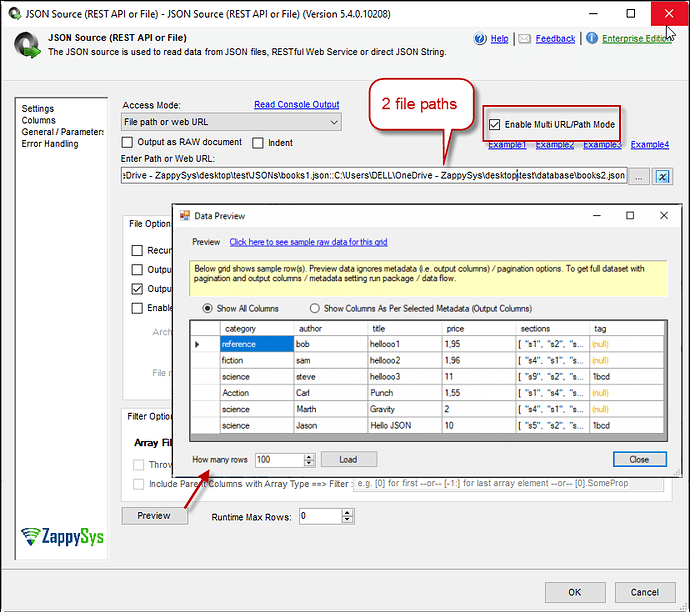690x612 pixels.
Task: Increase the How many rows spinner value
Action: [x=309, y=456]
